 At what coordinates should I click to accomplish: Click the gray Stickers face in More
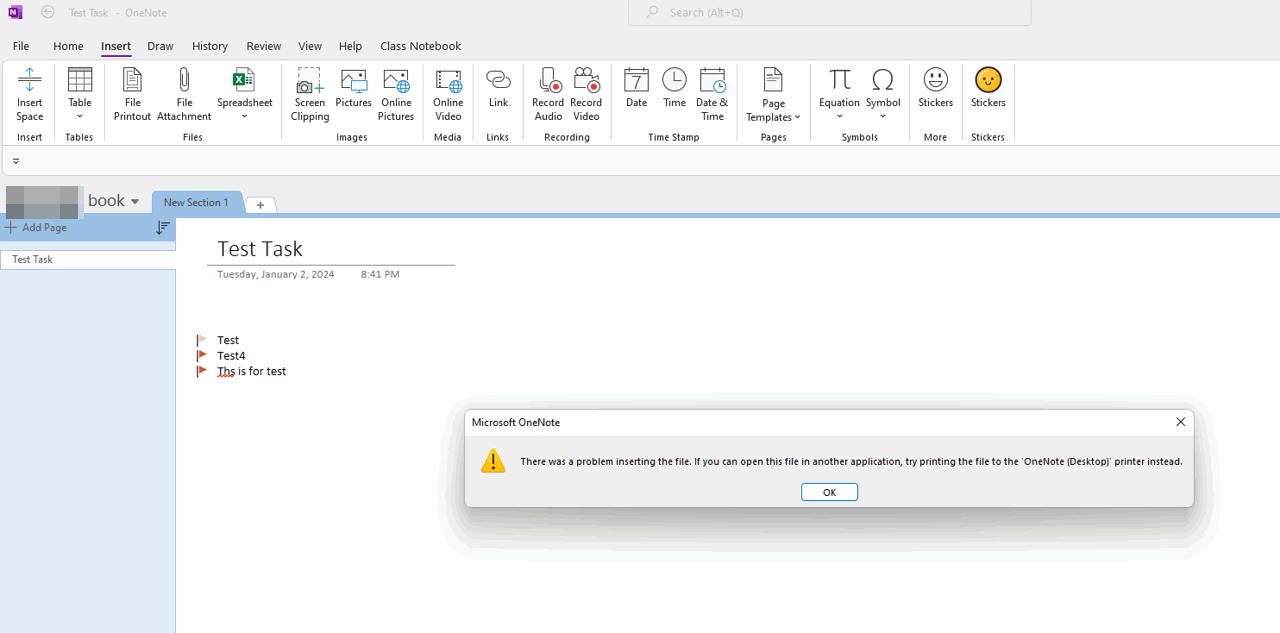click(x=936, y=79)
